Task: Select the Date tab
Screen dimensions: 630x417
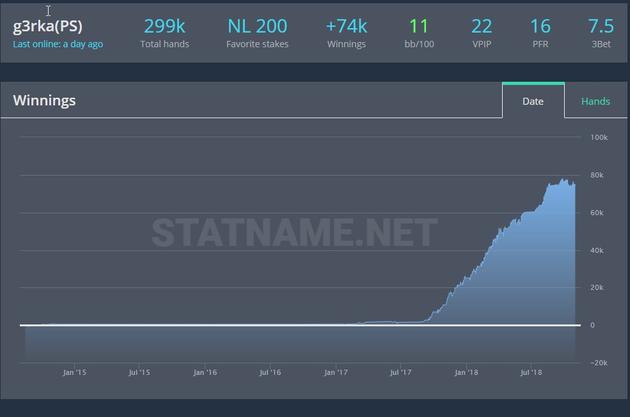Action: point(533,101)
